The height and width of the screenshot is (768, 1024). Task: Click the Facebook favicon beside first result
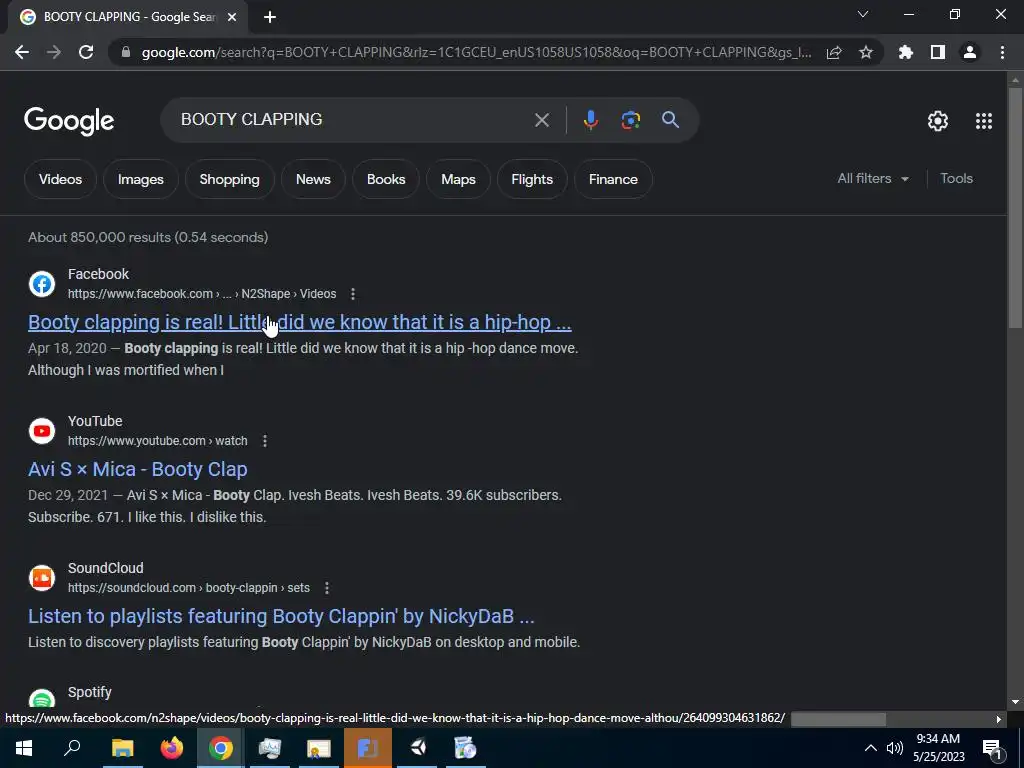pyautogui.click(x=42, y=284)
